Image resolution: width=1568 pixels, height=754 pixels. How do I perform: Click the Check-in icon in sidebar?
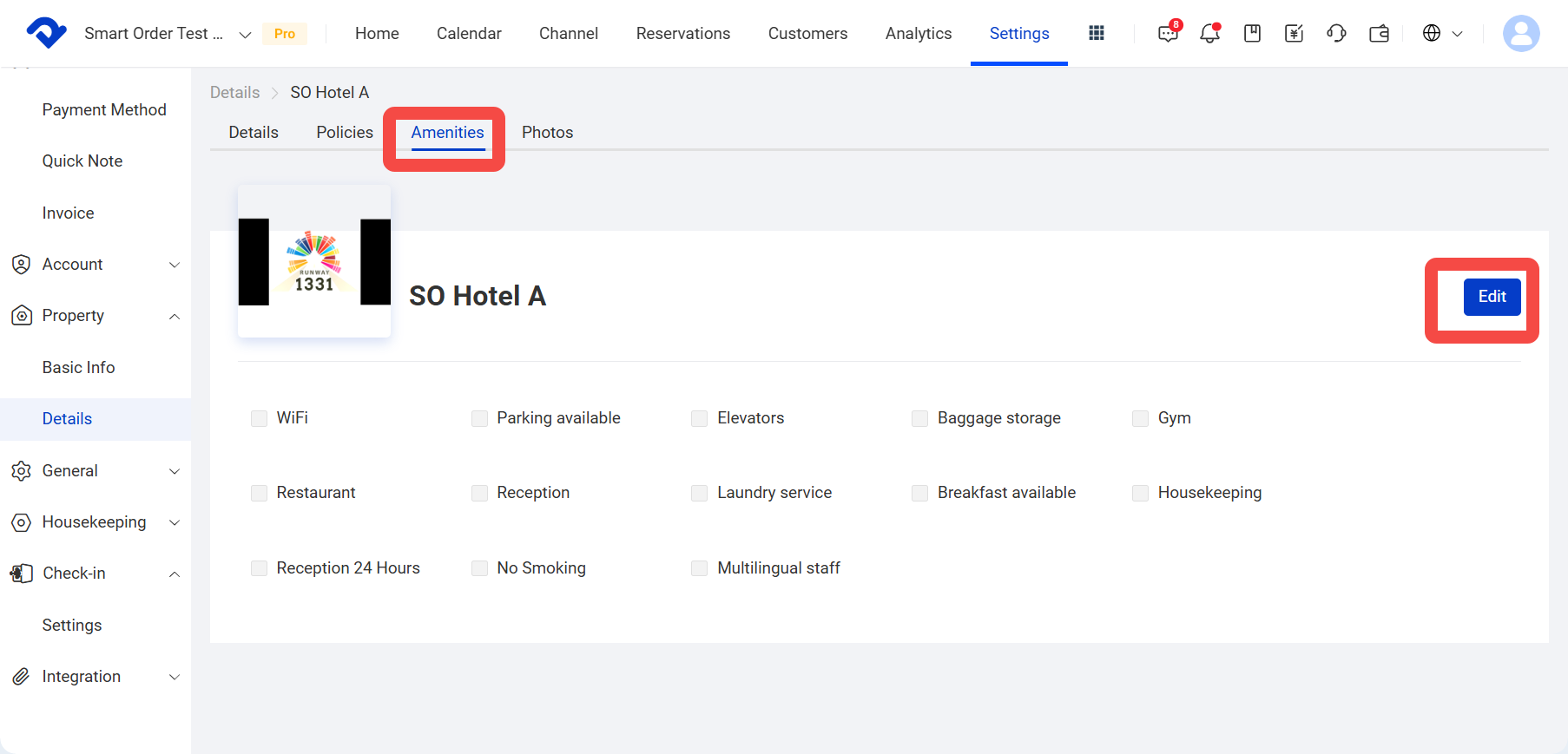[x=22, y=574]
